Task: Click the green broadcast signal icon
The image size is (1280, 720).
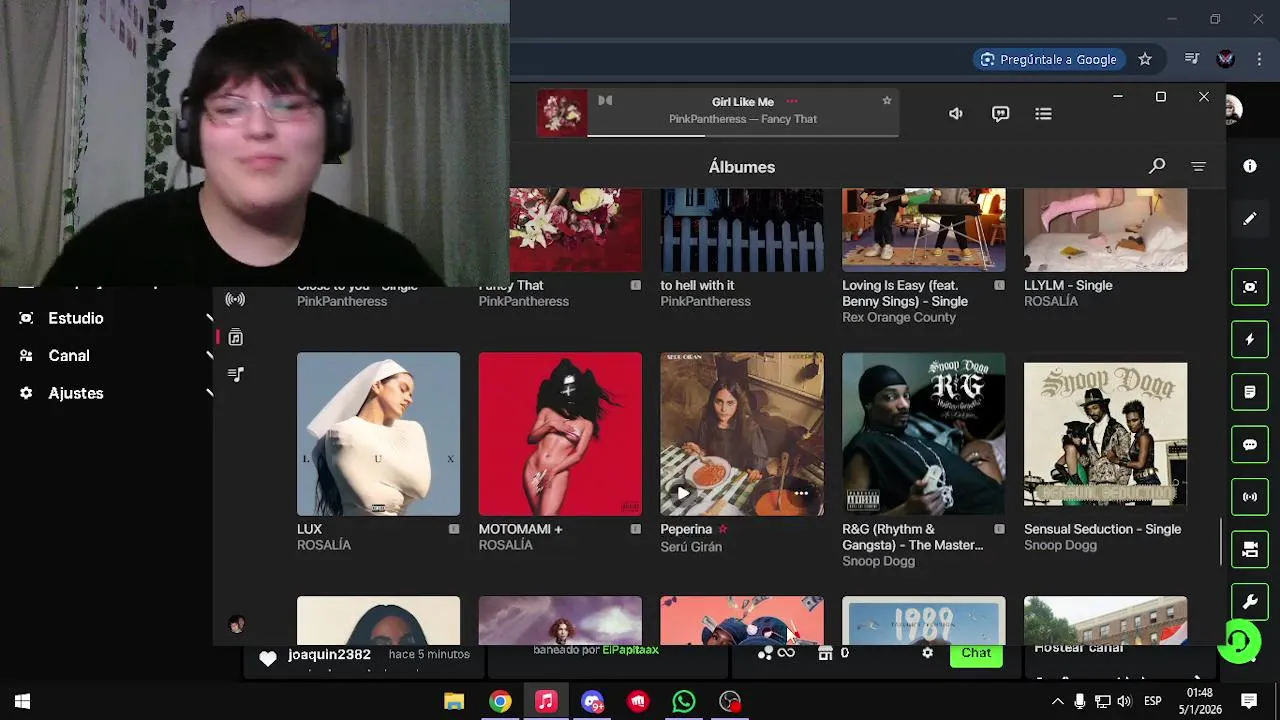Action: click(x=1250, y=497)
